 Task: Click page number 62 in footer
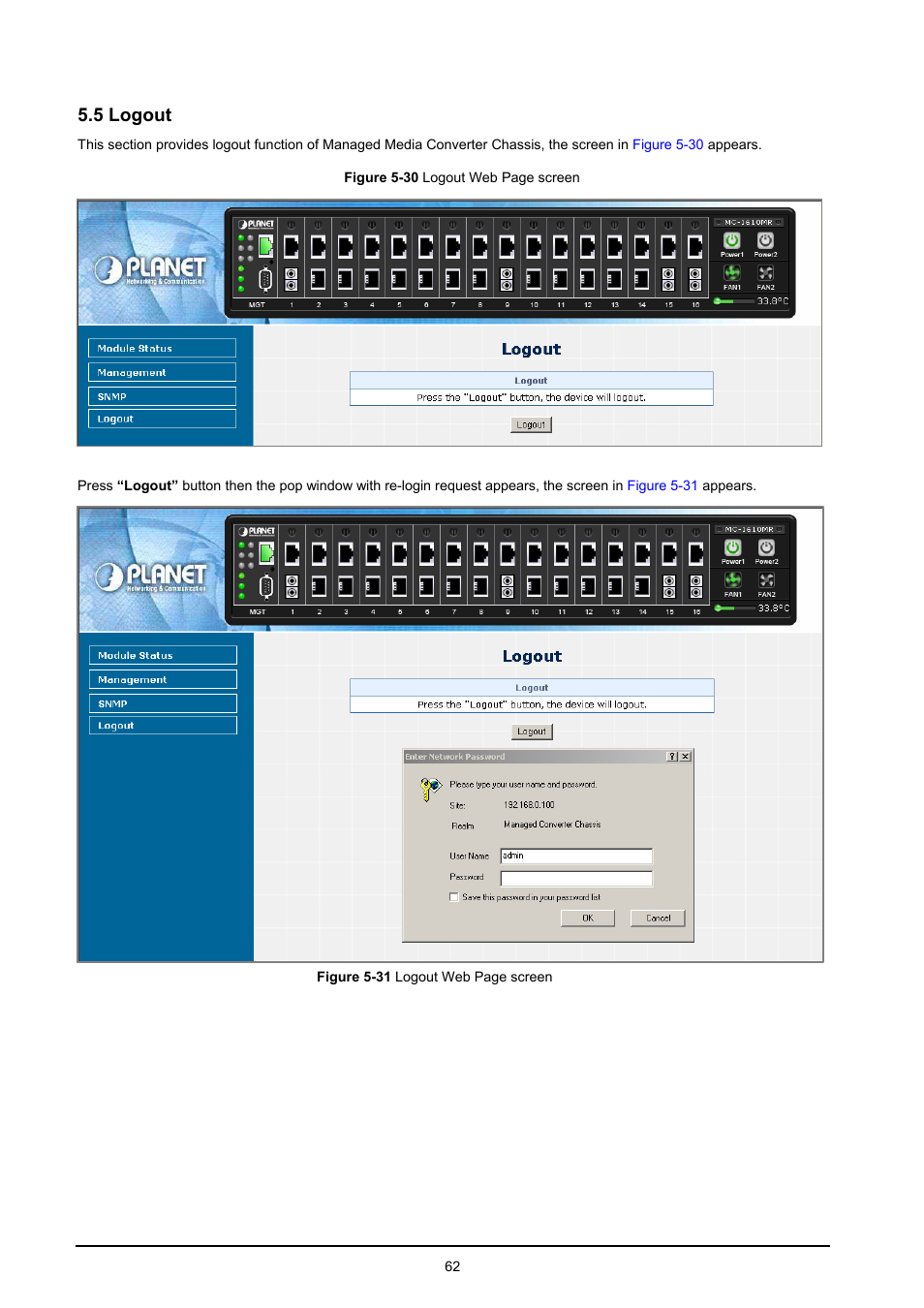tap(452, 1266)
